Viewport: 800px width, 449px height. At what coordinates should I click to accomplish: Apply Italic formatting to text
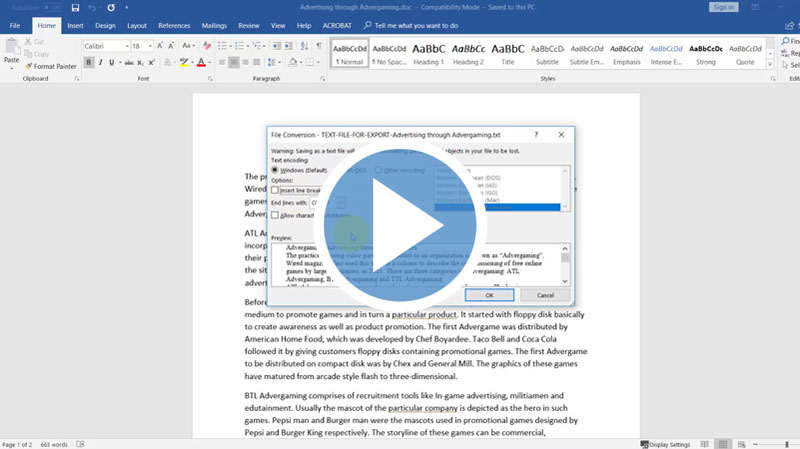point(101,62)
